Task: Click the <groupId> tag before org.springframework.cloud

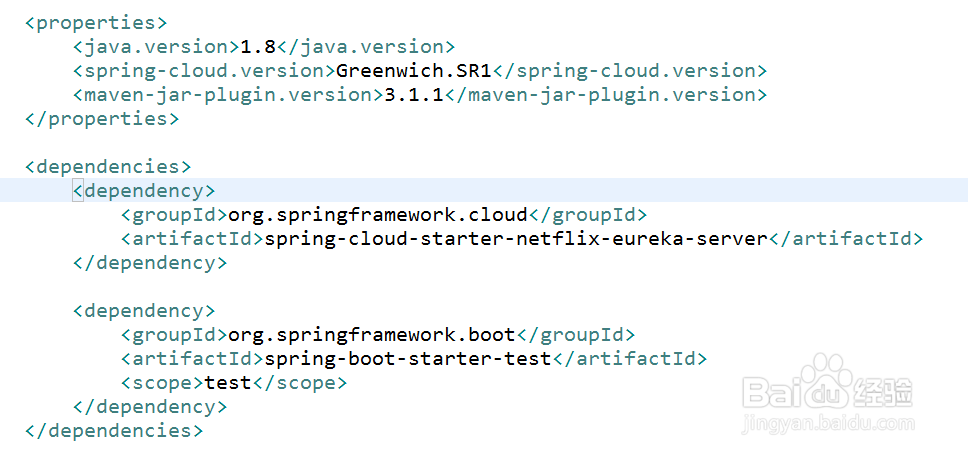Action: pos(174,215)
